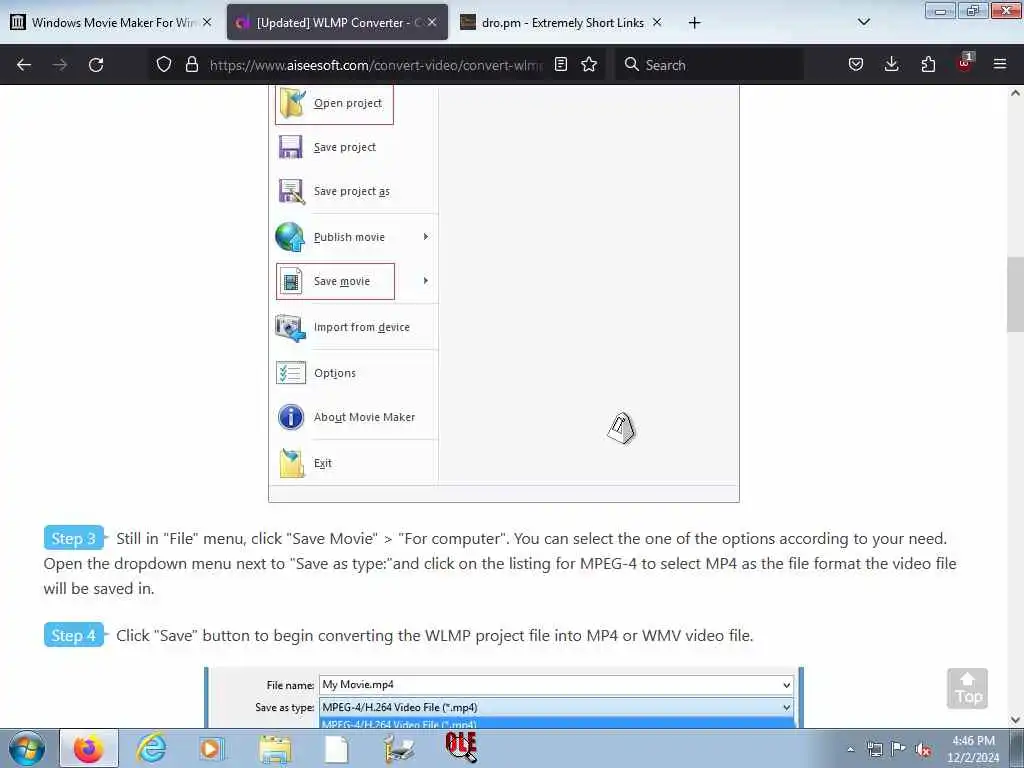Click the Action Center flag icon
Viewport: 1024px width, 768px height.
[899, 749]
